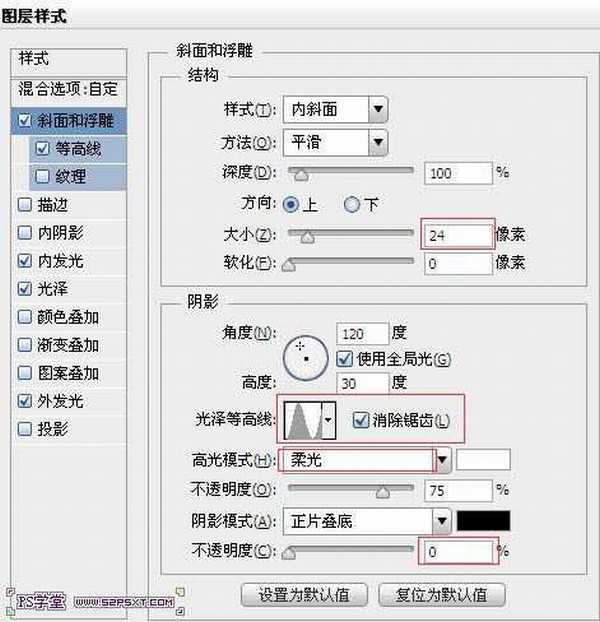The width and height of the screenshot is (600, 622).
Task: Open the 纹理 (Texture) sub-item
Action: pyautogui.click(x=70, y=177)
